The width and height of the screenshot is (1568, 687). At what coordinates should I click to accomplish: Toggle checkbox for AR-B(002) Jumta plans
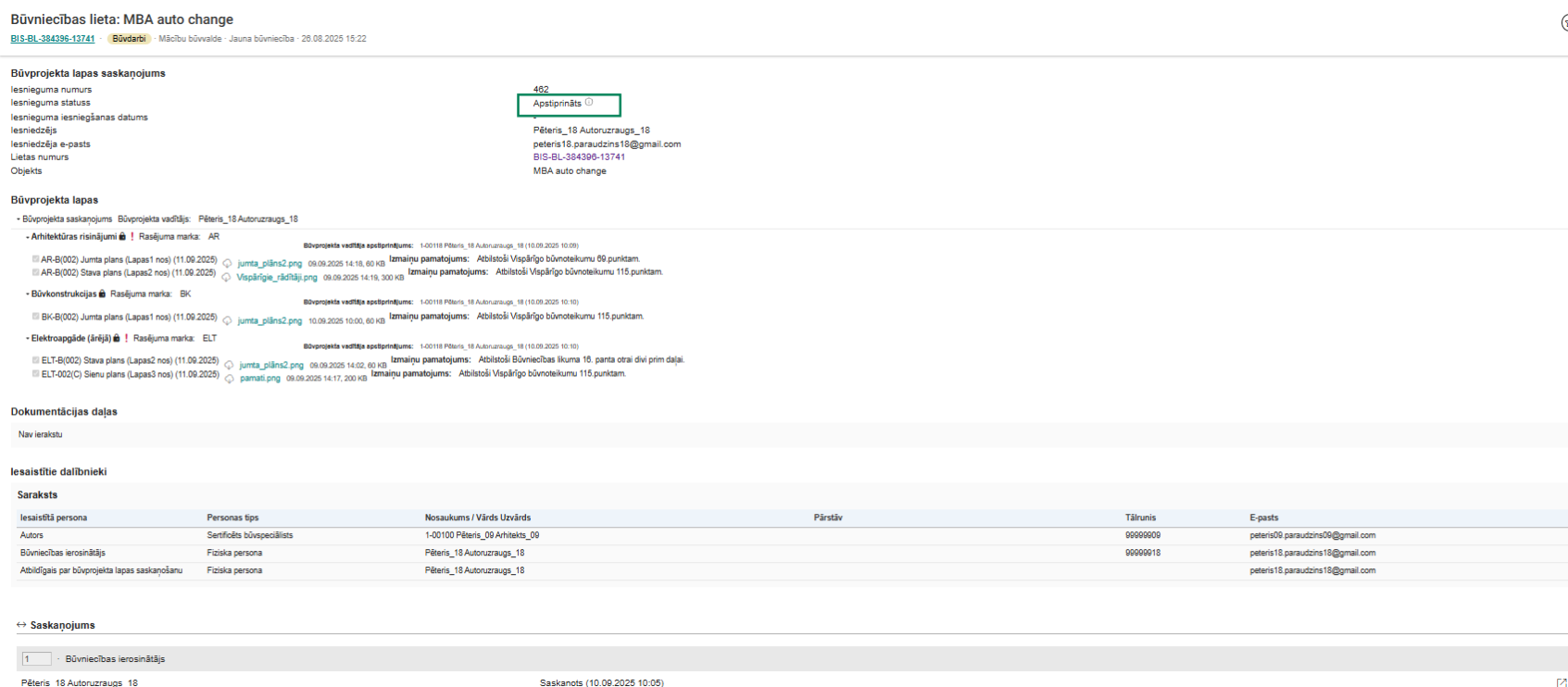click(x=36, y=260)
